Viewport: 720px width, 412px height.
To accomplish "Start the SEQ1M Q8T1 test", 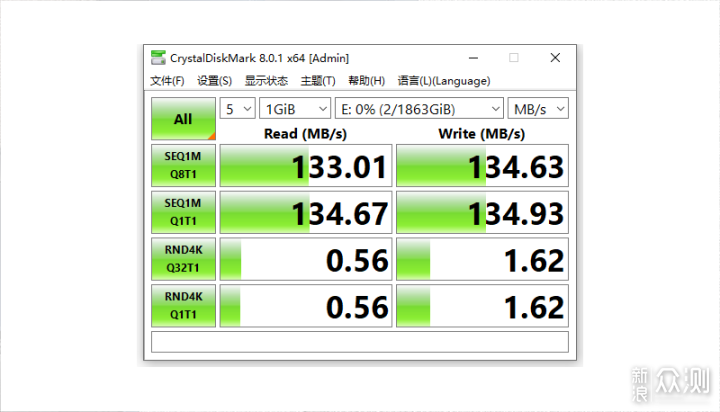I will pos(183,165).
